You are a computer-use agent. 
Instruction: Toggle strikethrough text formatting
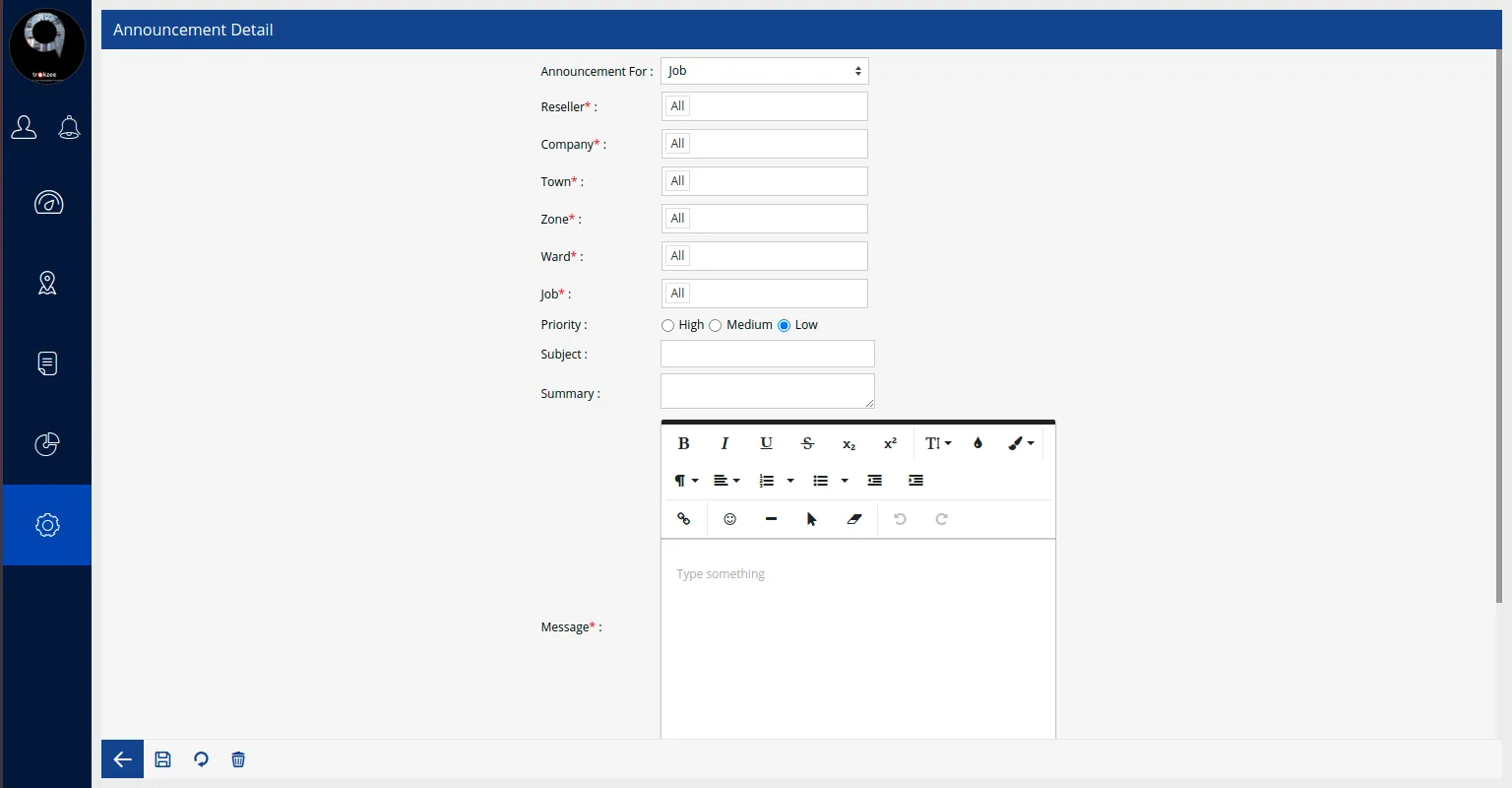click(x=807, y=443)
